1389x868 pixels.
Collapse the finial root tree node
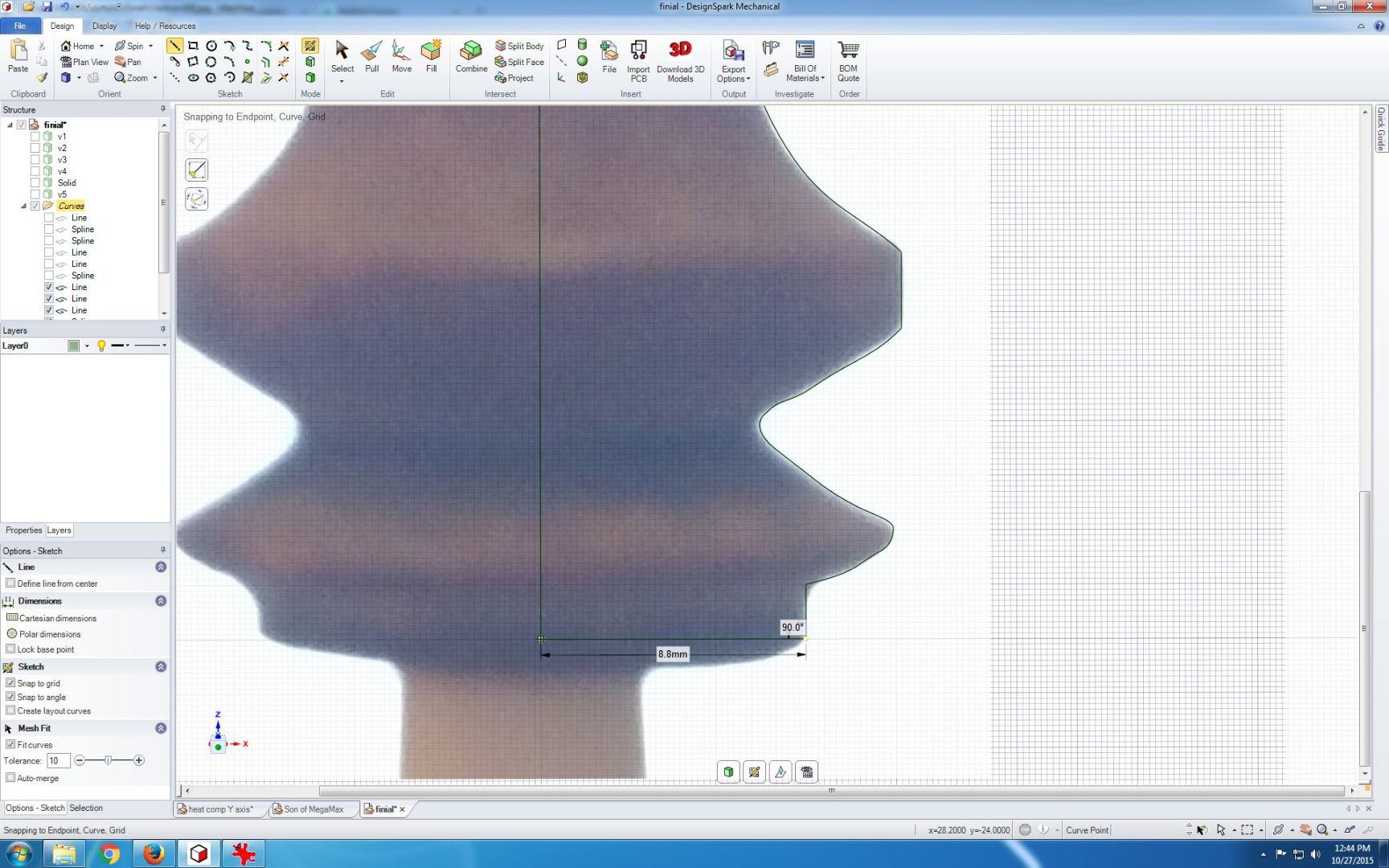(x=10, y=125)
